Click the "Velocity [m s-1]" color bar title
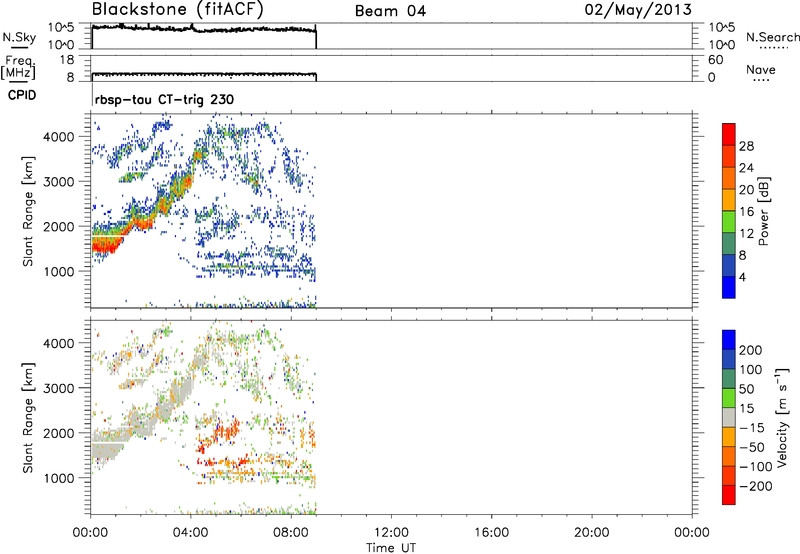The width and height of the screenshot is (800, 554). (x=782, y=417)
